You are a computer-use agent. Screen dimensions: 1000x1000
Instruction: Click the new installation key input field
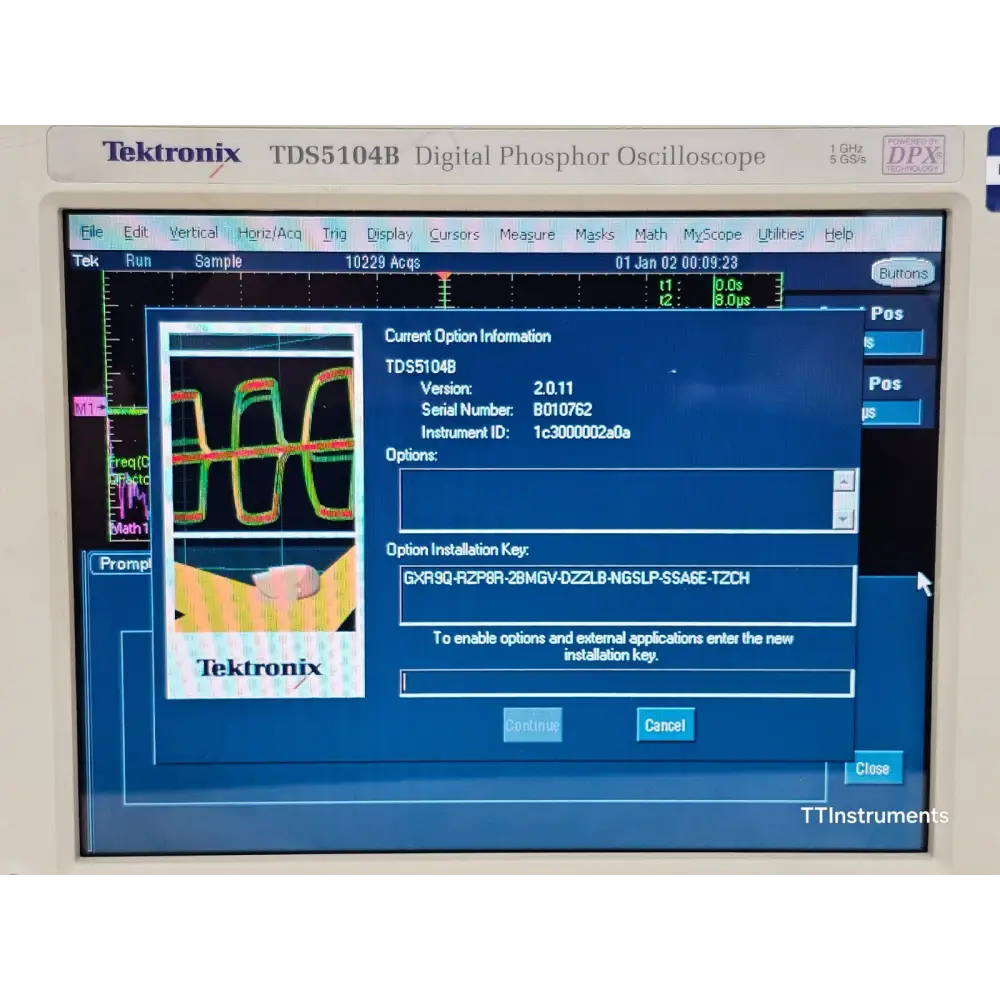coord(626,682)
